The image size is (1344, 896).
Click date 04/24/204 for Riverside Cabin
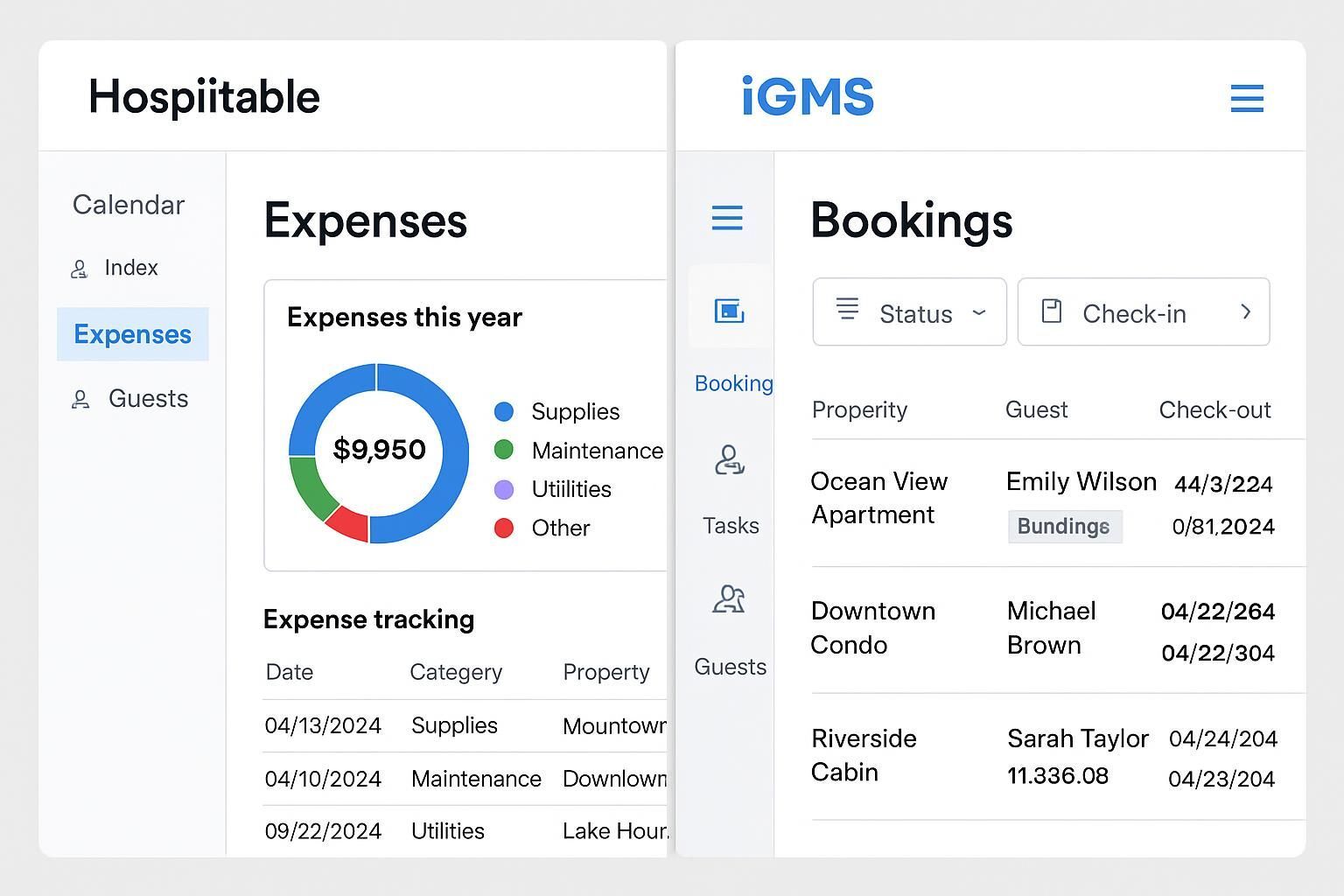click(x=1223, y=738)
